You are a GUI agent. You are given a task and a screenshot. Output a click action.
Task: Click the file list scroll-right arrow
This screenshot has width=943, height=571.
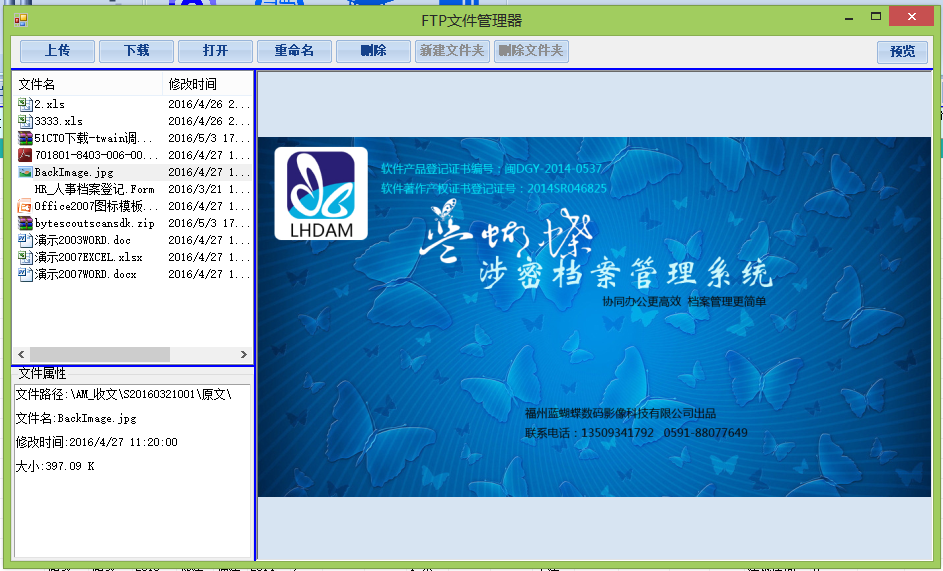pyautogui.click(x=244, y=354)
